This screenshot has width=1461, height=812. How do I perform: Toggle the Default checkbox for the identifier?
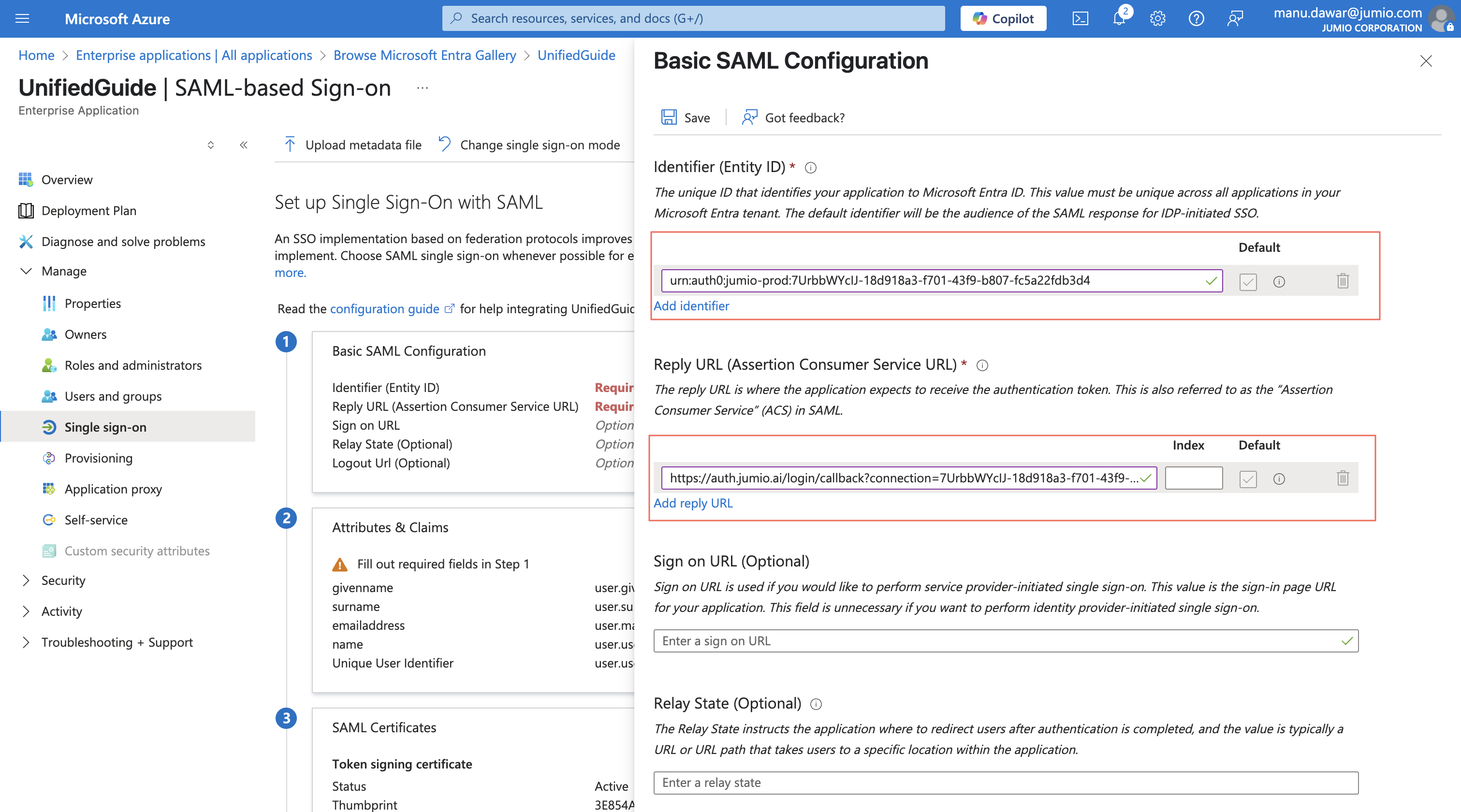tap(1248, 281)
